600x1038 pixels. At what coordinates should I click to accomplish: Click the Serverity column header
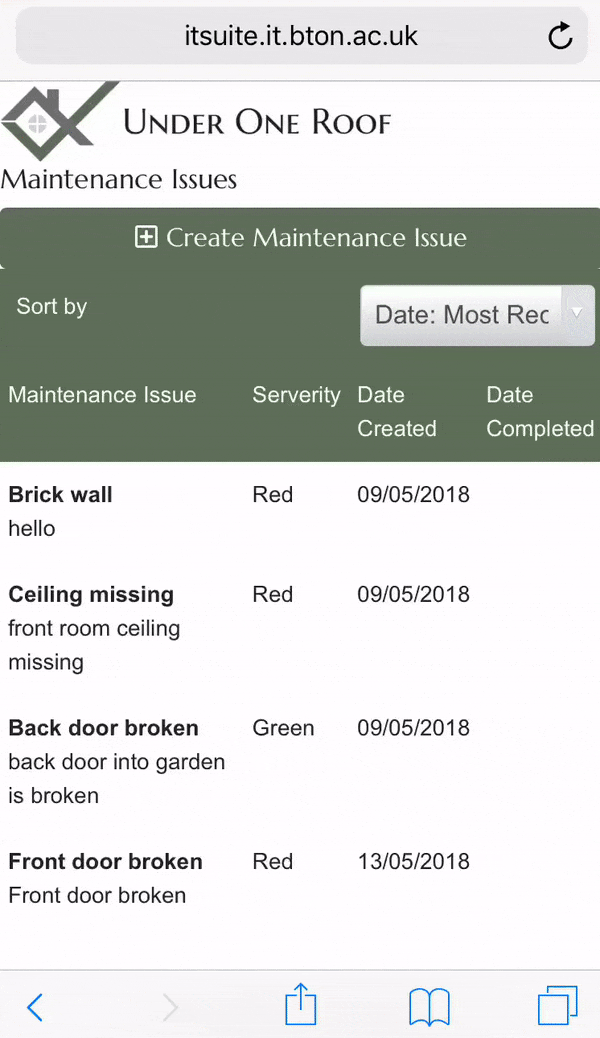296,395
